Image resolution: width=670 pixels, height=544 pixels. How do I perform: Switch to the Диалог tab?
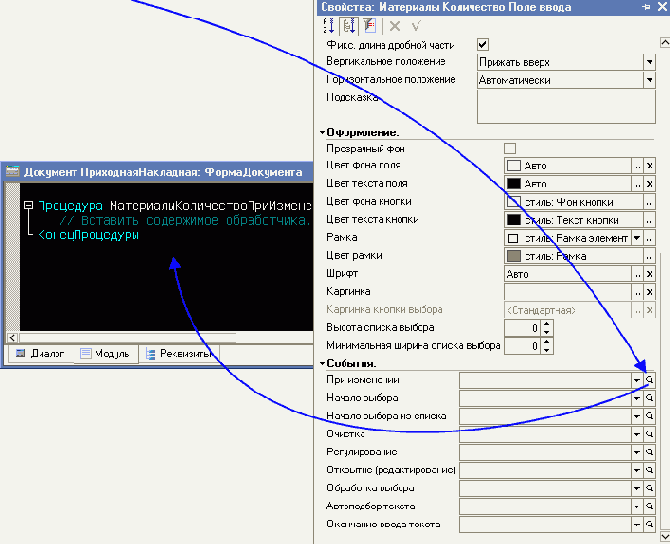coord(40,353)
